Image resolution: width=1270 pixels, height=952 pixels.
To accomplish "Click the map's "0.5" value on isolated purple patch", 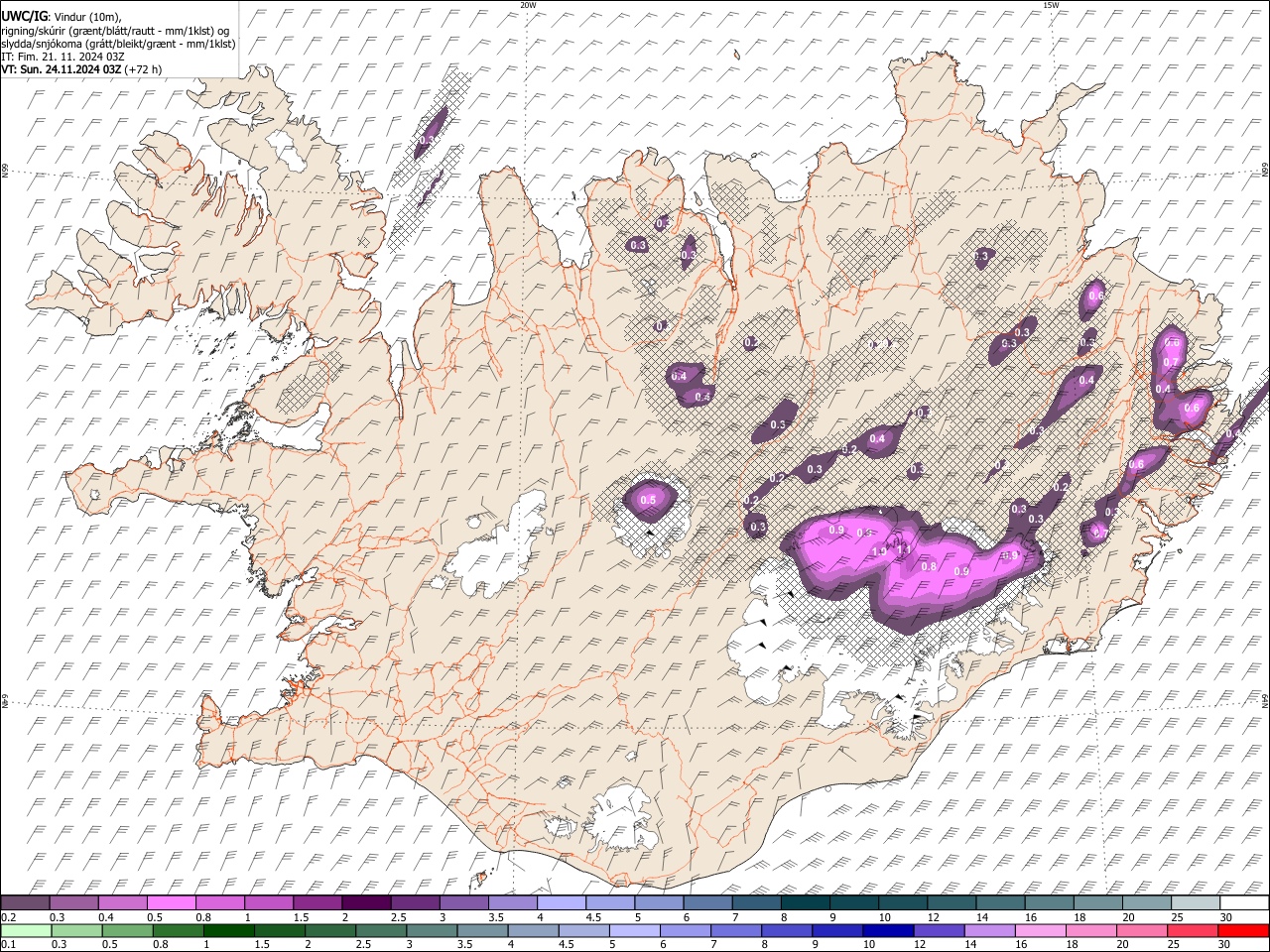I will click(x=649, y=501).
